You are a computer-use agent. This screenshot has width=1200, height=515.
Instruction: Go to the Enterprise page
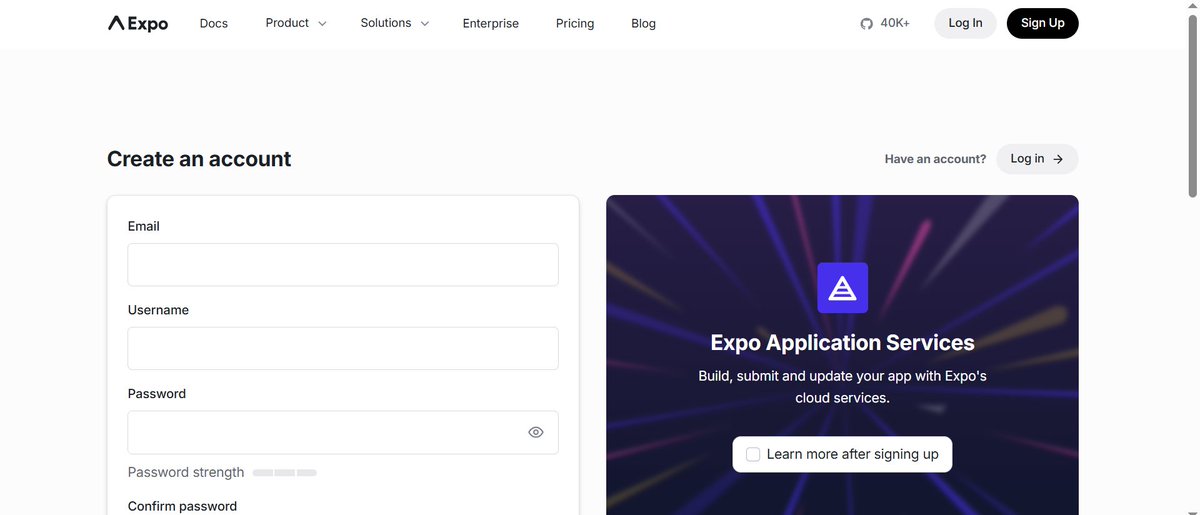tap(491, 23)
